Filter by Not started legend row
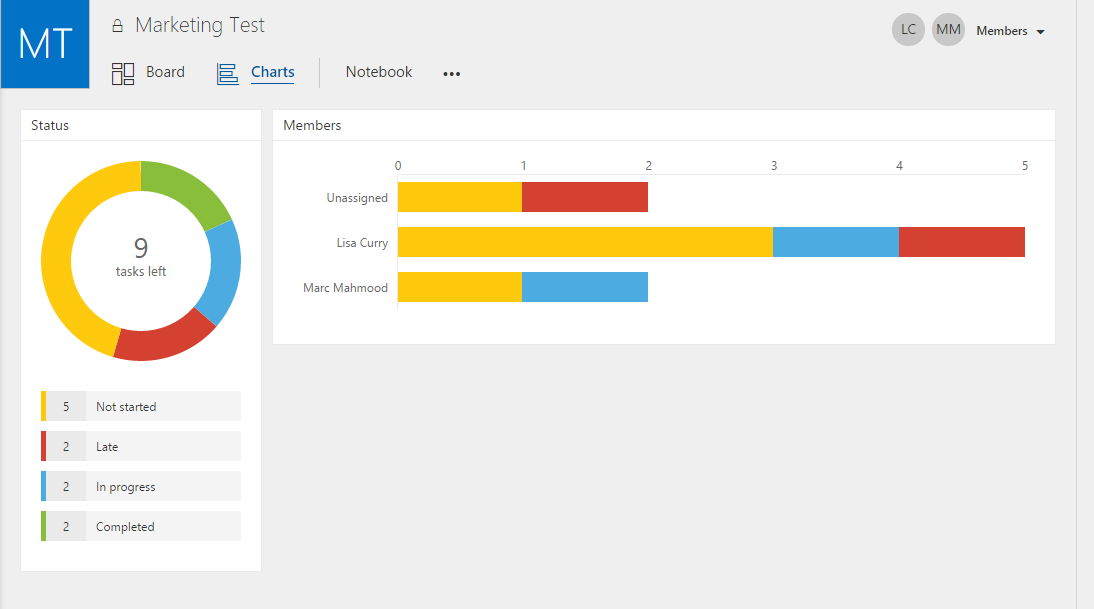1094x609 pixels. click(x=141, y=406)
